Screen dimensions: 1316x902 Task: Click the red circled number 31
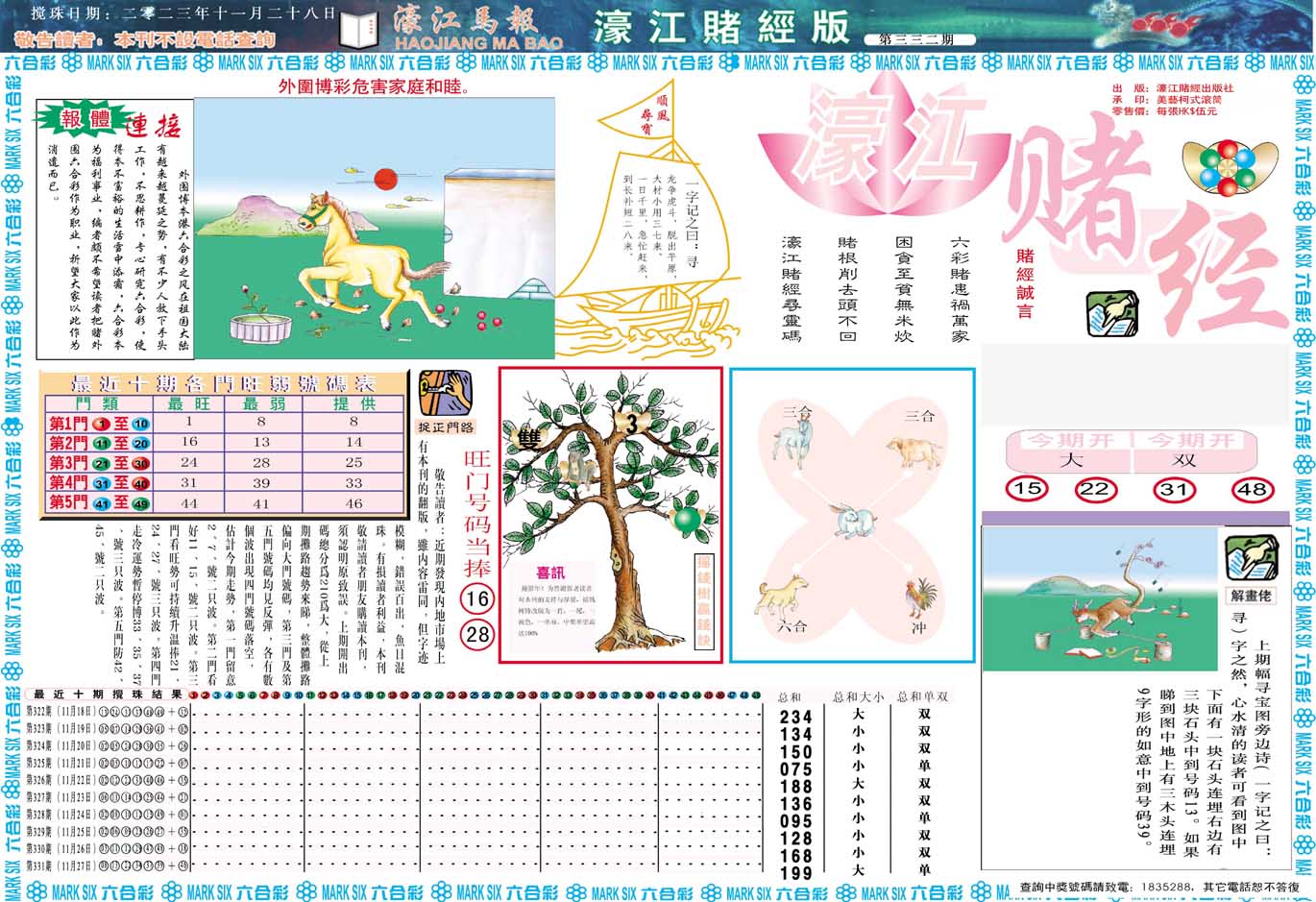1174,489
